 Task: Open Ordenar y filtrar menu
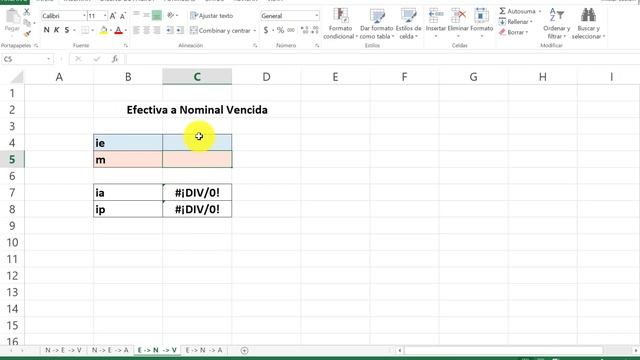coord(556,24)
